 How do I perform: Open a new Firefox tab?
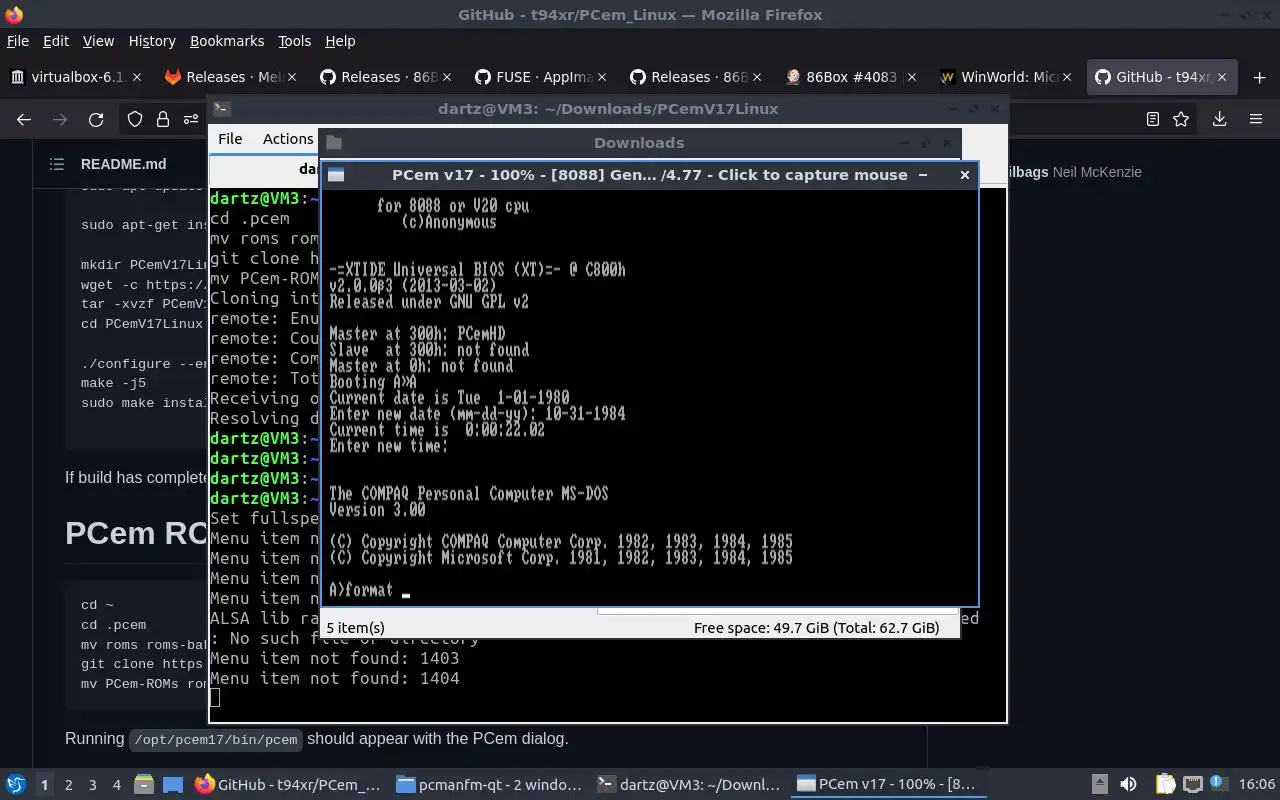click(1258, 77)
